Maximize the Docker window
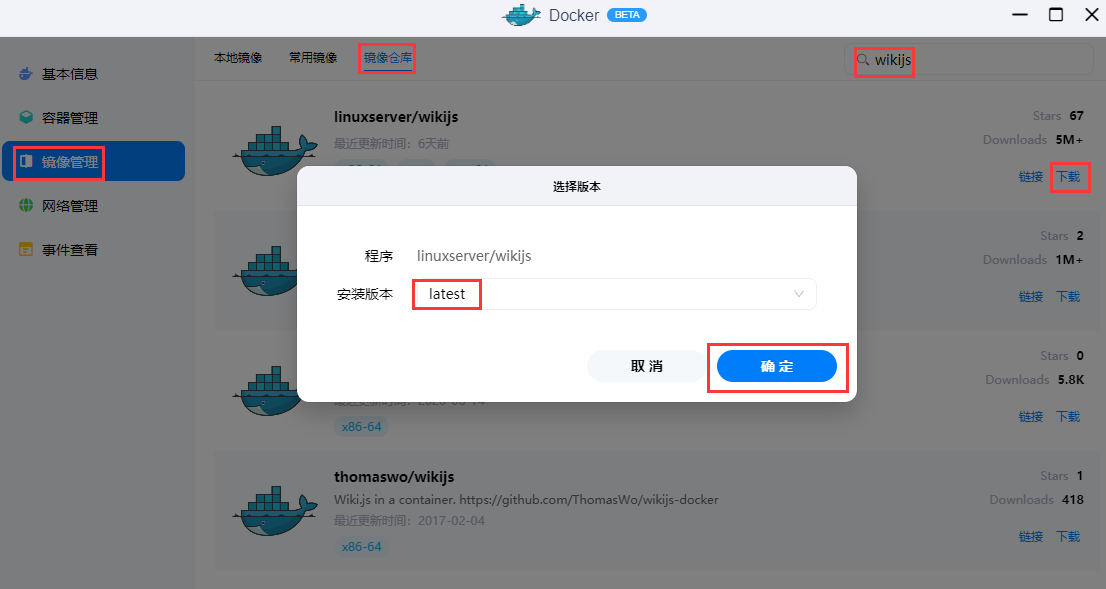This screenshot has height=589, width=1106. point(1056,15)
